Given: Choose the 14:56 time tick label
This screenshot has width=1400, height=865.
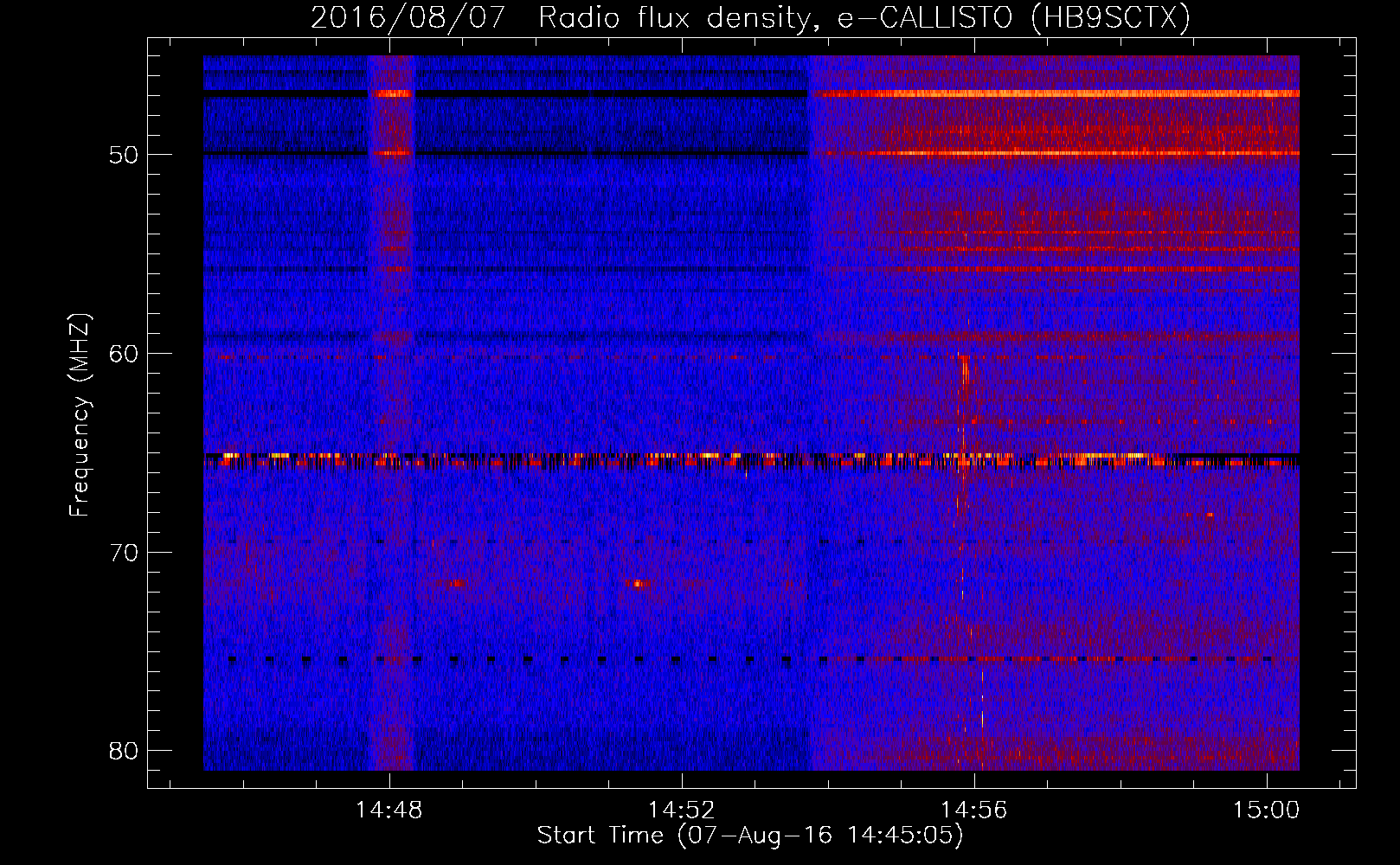Looking at the screenshot, I should click(x=974, y=811).
